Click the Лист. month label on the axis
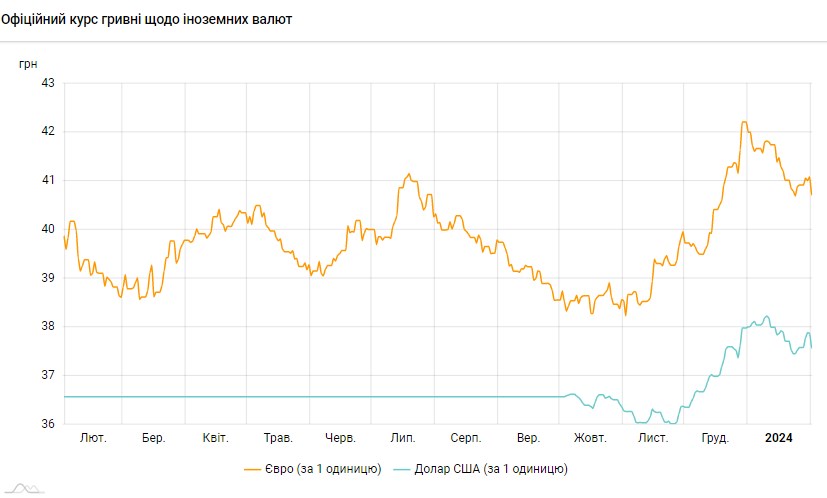This screenshot has width=827, height=498. 653,438
